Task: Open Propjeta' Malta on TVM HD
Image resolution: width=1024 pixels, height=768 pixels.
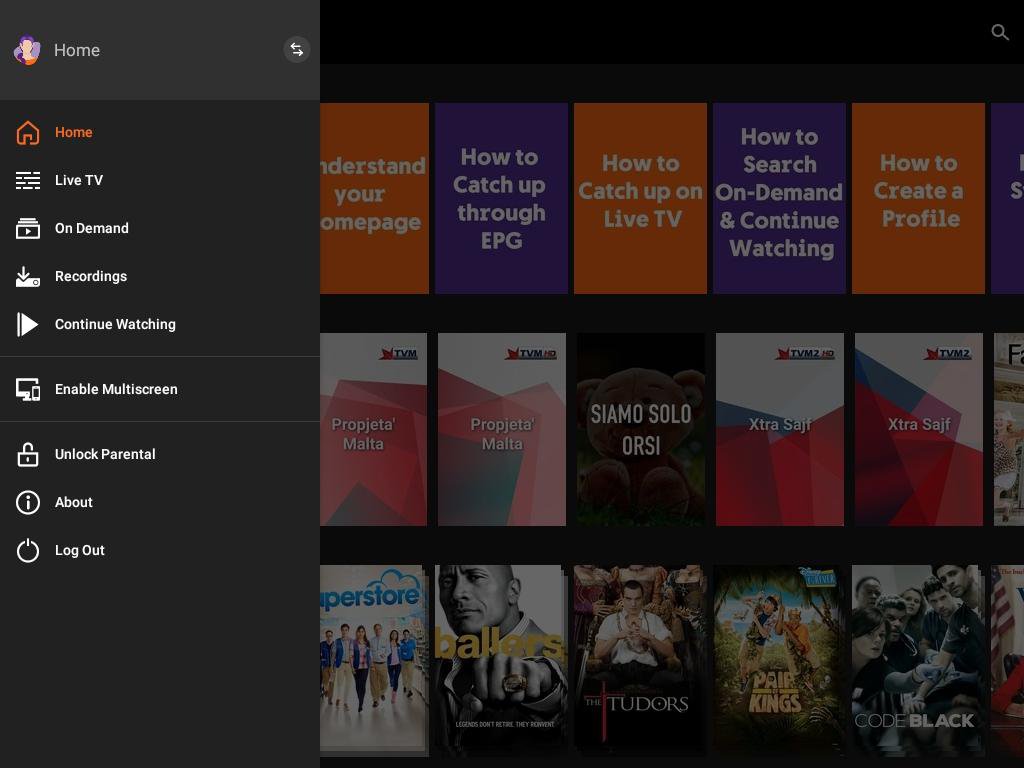Action: [502, 429]
